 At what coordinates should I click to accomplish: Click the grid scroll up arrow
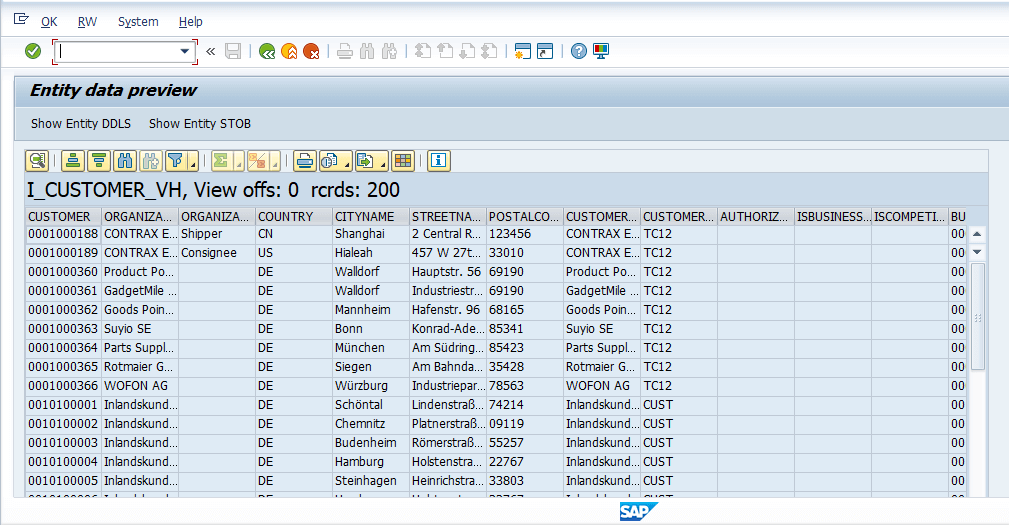[x=977, y=234]
